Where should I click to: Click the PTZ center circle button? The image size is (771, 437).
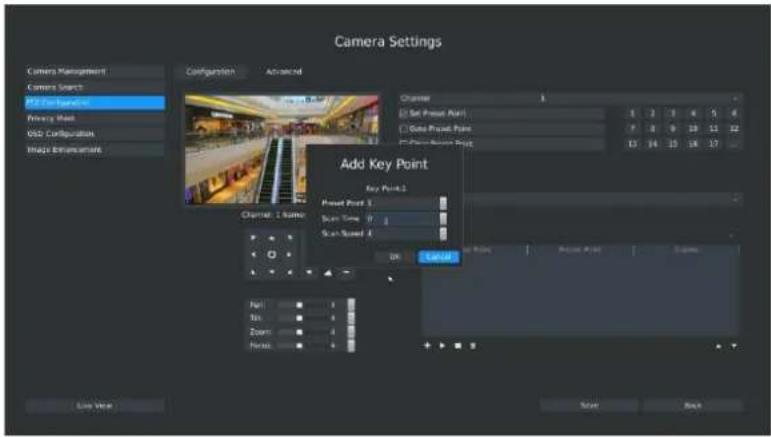pyautogui.click(x=271, y=255)
